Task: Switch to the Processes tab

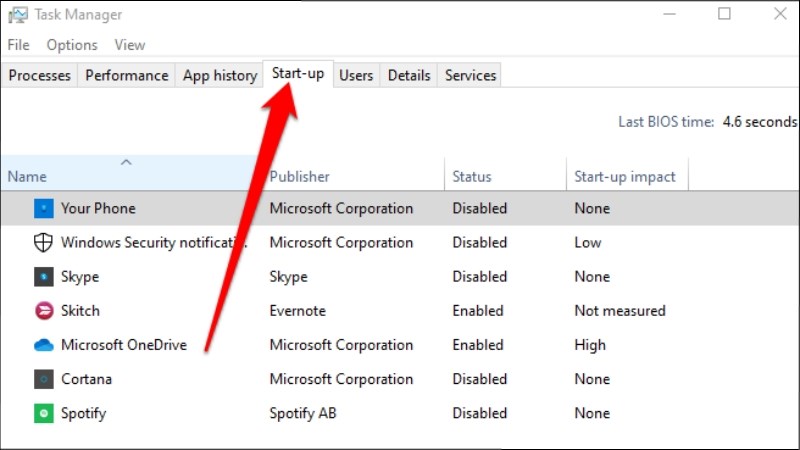Action: (x=40, y=75)
